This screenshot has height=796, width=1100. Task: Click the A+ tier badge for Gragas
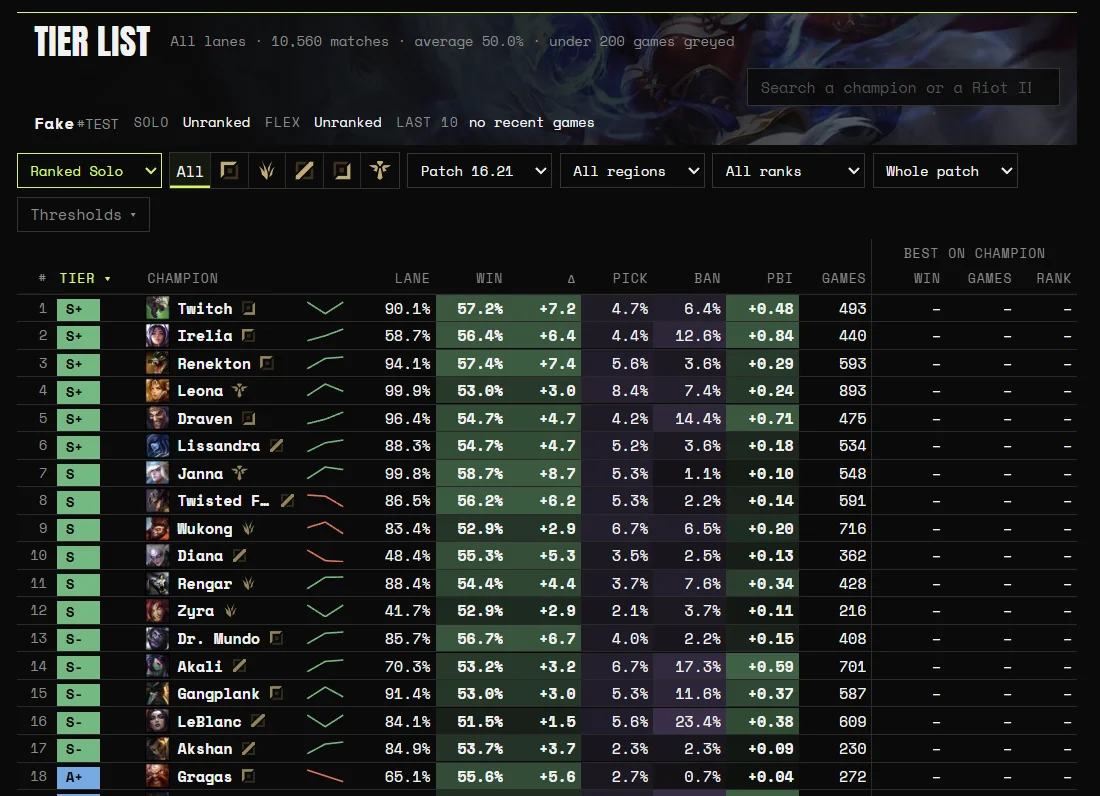pos(78,777)
